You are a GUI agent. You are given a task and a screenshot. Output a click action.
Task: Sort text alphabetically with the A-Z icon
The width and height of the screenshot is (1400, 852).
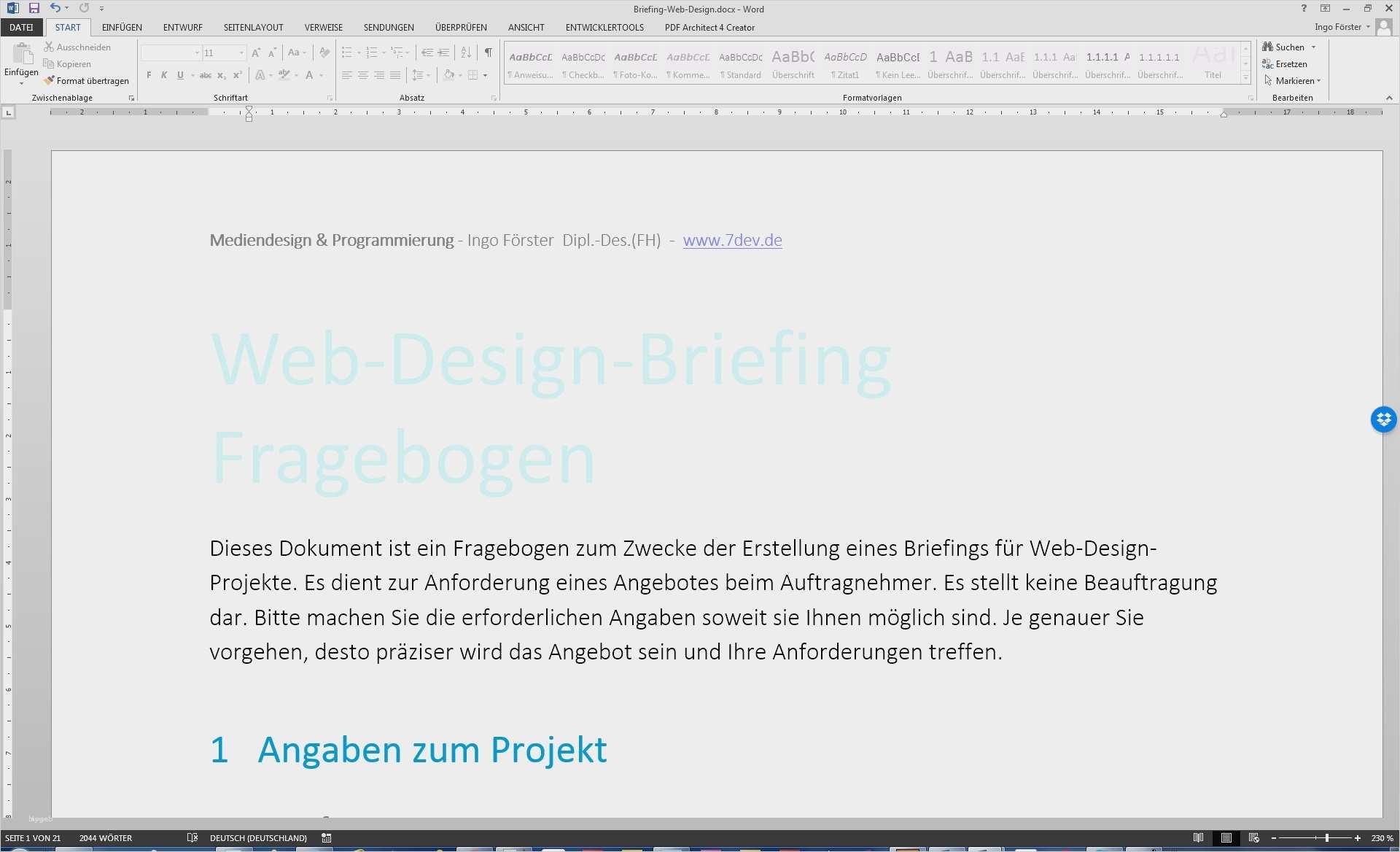tap(466, 53)
